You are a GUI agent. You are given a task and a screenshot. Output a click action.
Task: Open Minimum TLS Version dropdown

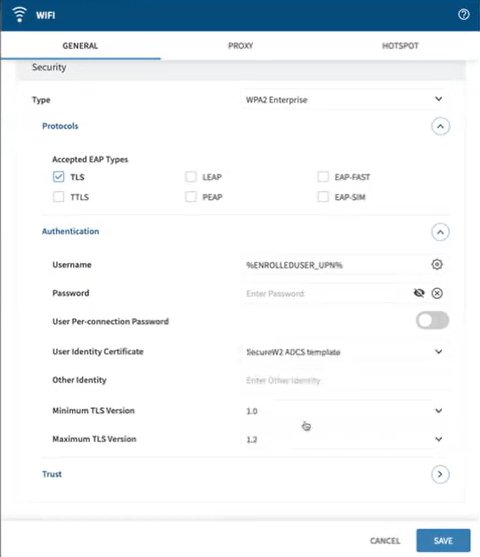[344, 411]
